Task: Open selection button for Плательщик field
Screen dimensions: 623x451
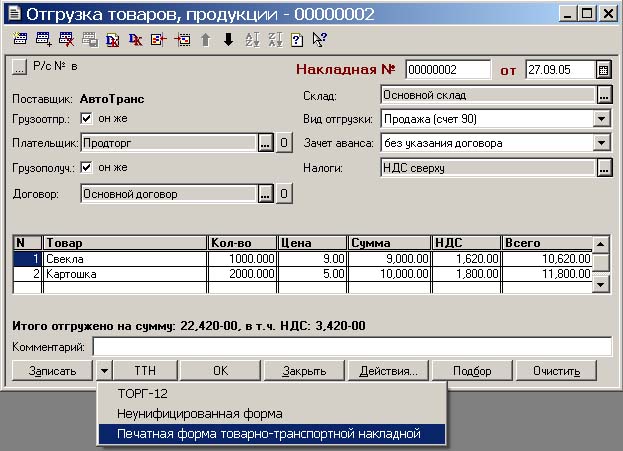Action: 265,143
